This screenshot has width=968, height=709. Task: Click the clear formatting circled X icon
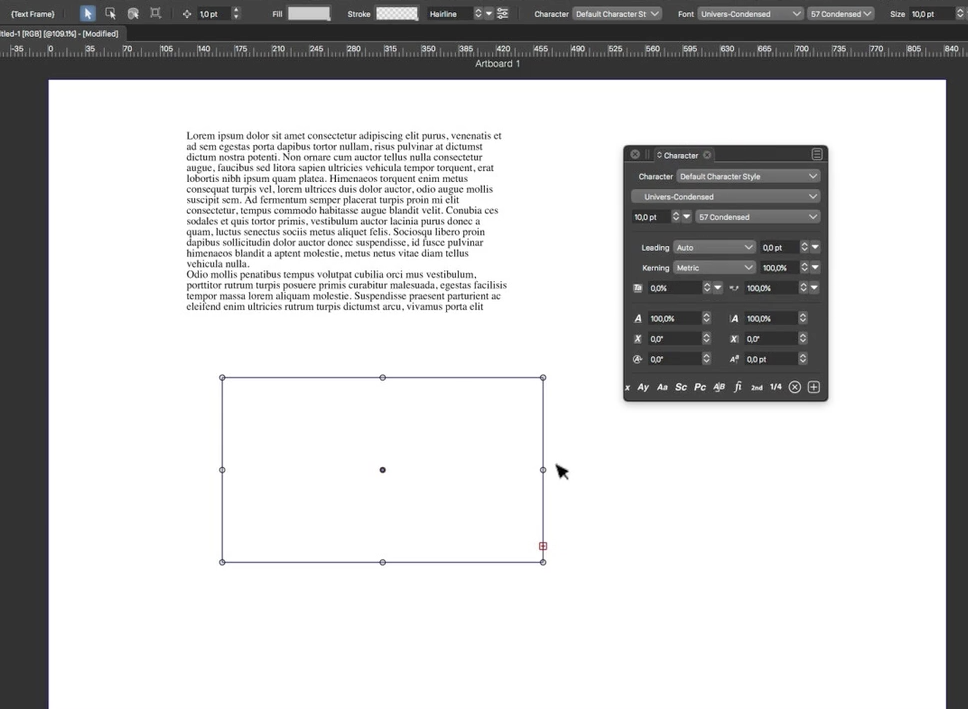[x=795, y=387]
